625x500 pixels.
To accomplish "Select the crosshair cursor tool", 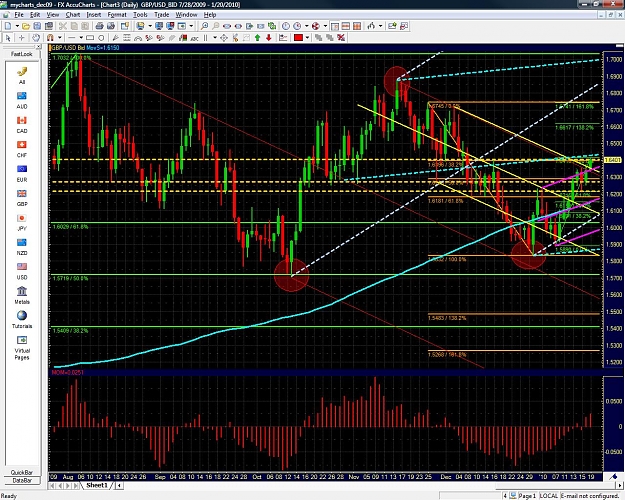I will 21,37.
